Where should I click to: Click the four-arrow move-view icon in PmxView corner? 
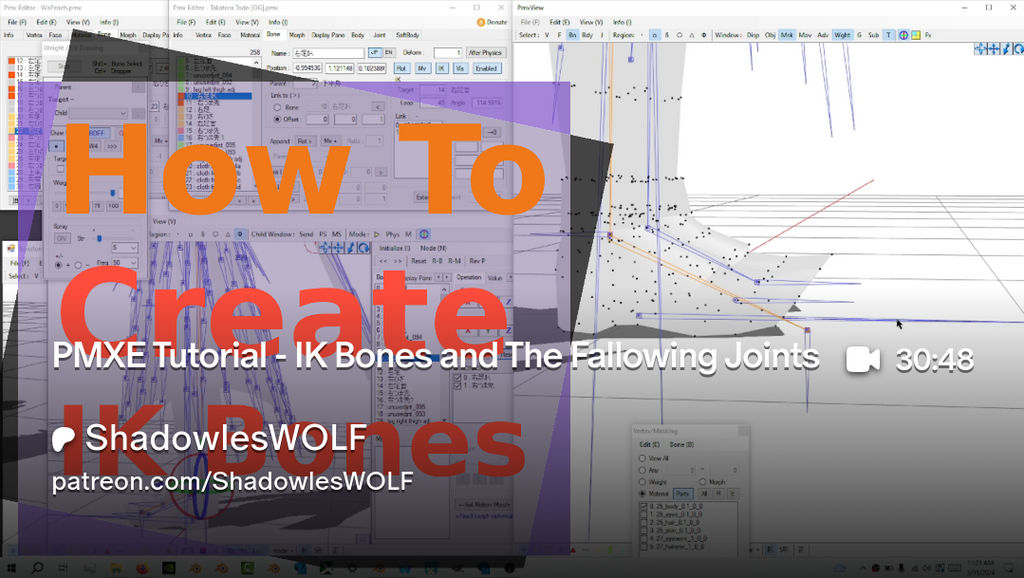(993, 49)
